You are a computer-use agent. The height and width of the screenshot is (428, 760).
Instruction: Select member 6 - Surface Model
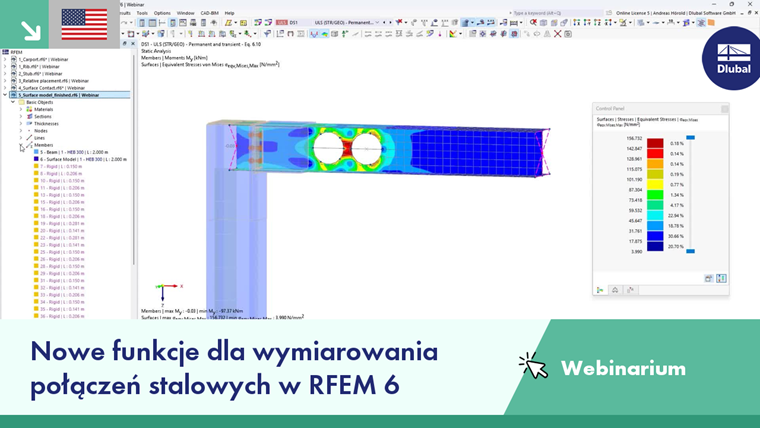click(83, 159)
